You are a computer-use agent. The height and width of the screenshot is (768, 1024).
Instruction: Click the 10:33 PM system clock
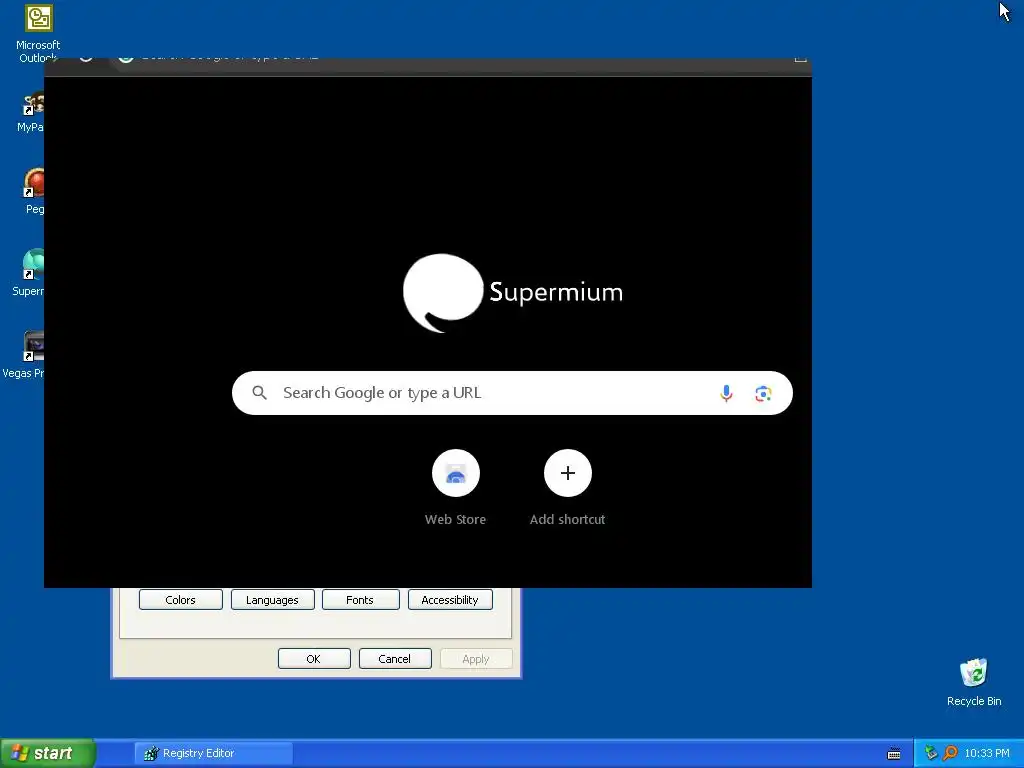click(987, 753)
